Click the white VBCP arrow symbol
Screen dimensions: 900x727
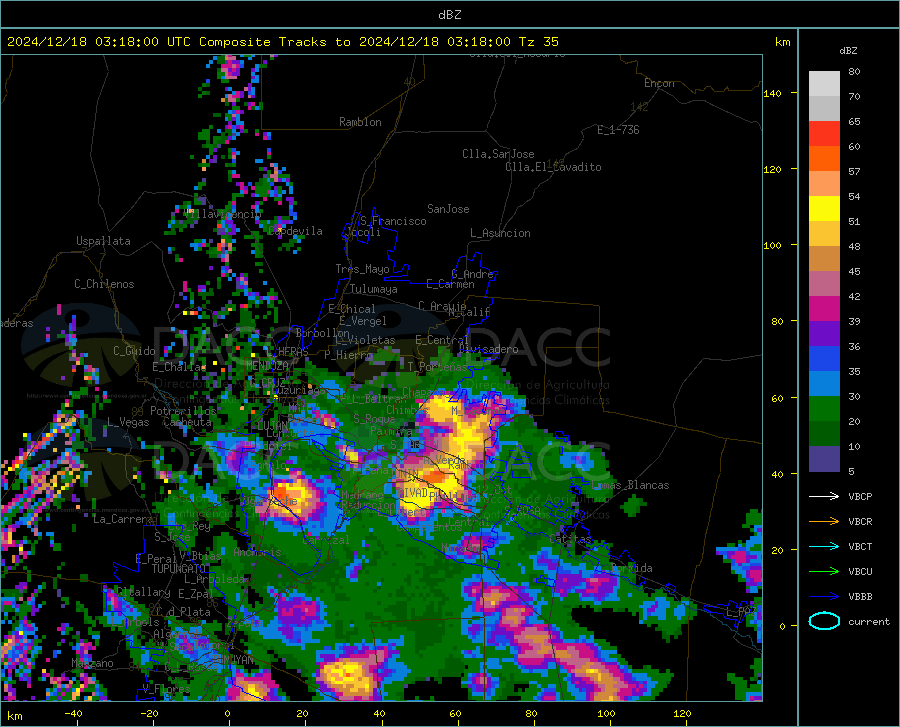click(824, 496)
